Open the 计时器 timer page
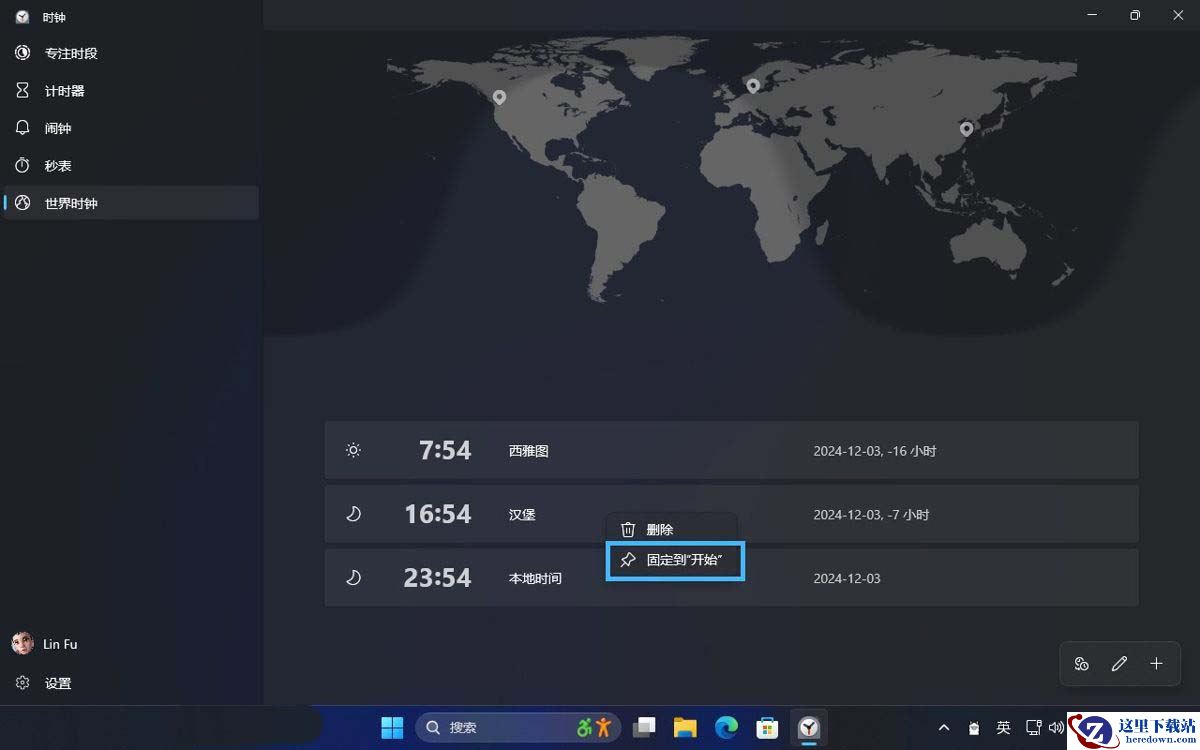The height and width of the screenshot is (750, 1200). (x=64, y=91)
